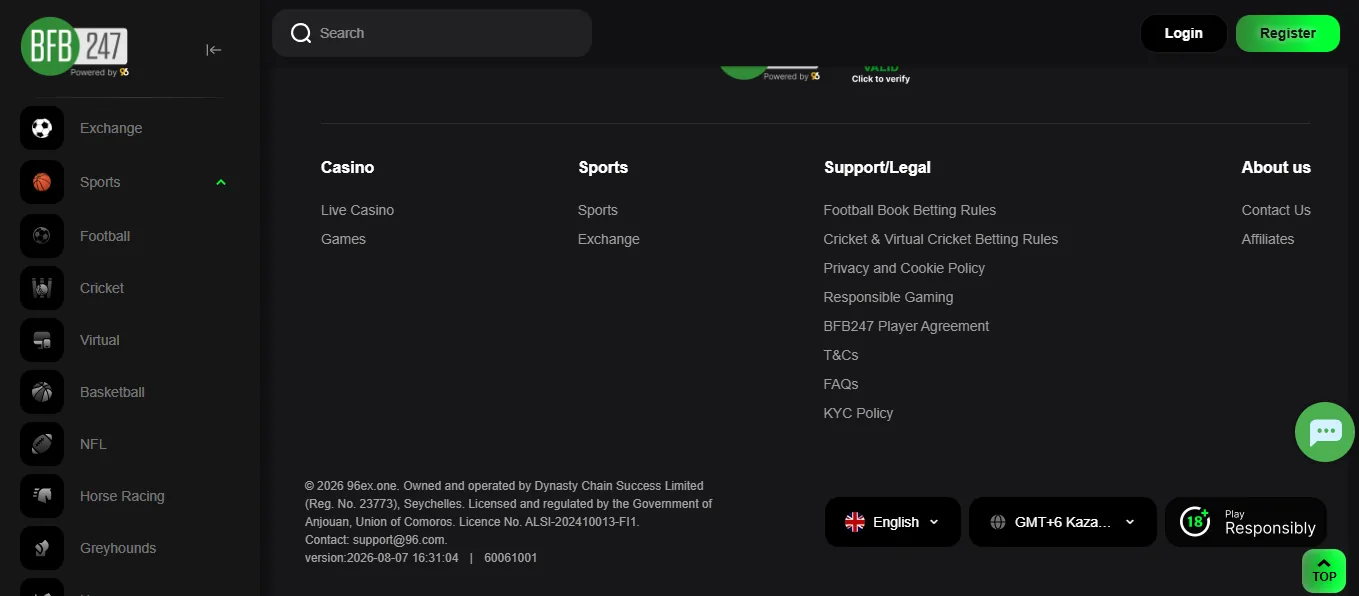
Task: Open Privacy and Cookie Policy
Action: (904, 268)
